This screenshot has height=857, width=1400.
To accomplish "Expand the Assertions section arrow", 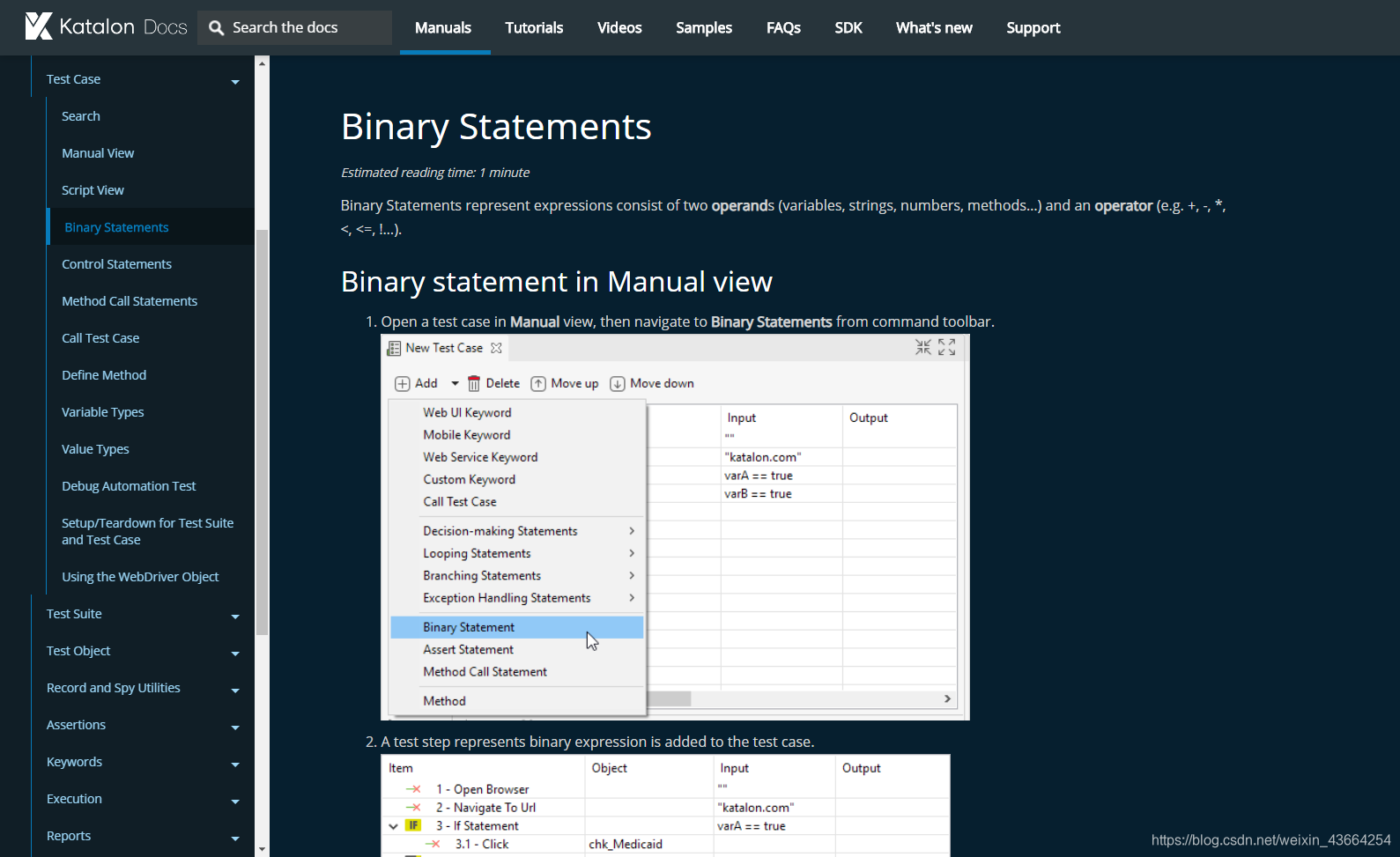I will click(235, 728).
